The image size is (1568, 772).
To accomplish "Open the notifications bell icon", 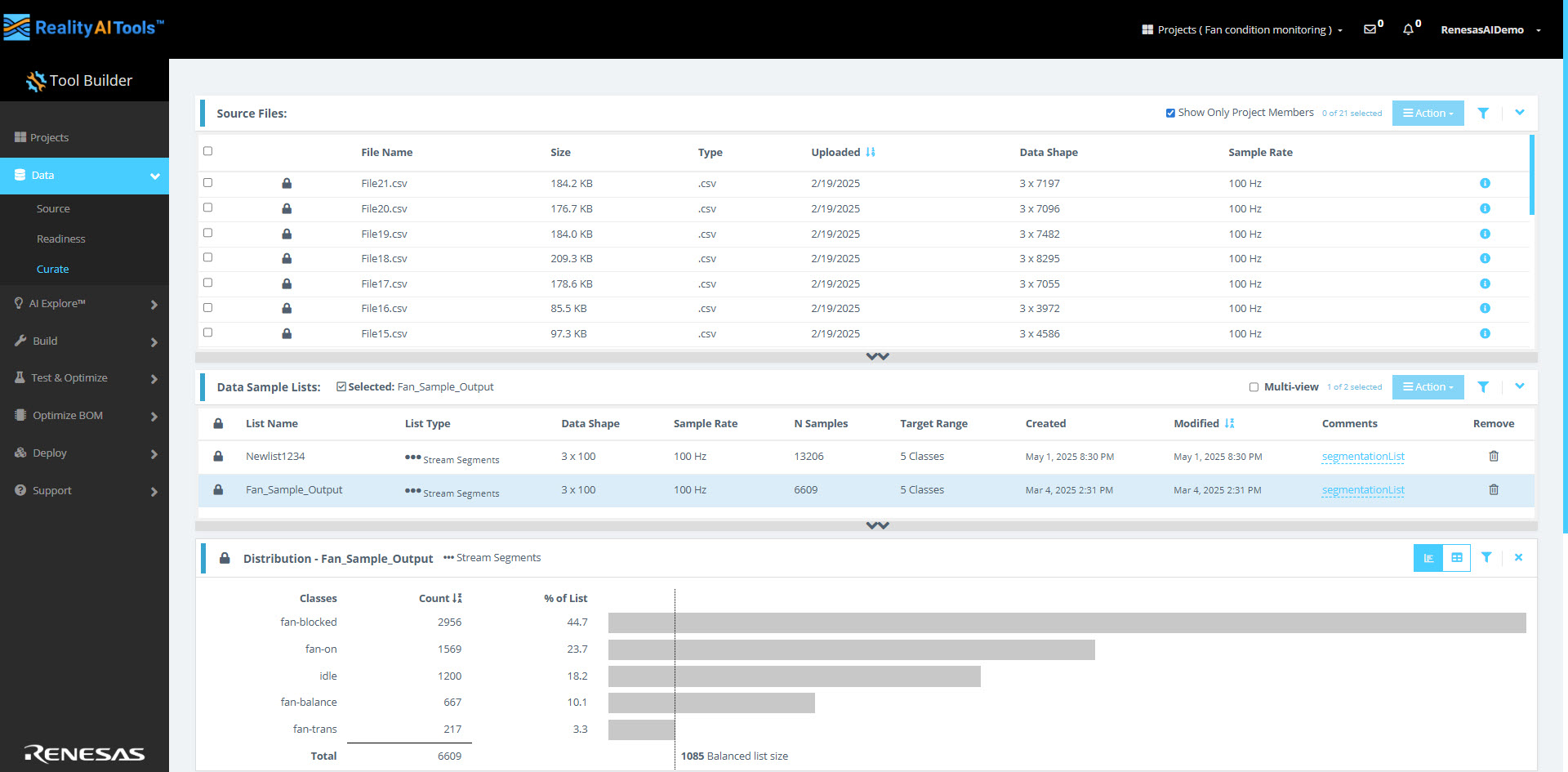I will (x=1408, y=29).
